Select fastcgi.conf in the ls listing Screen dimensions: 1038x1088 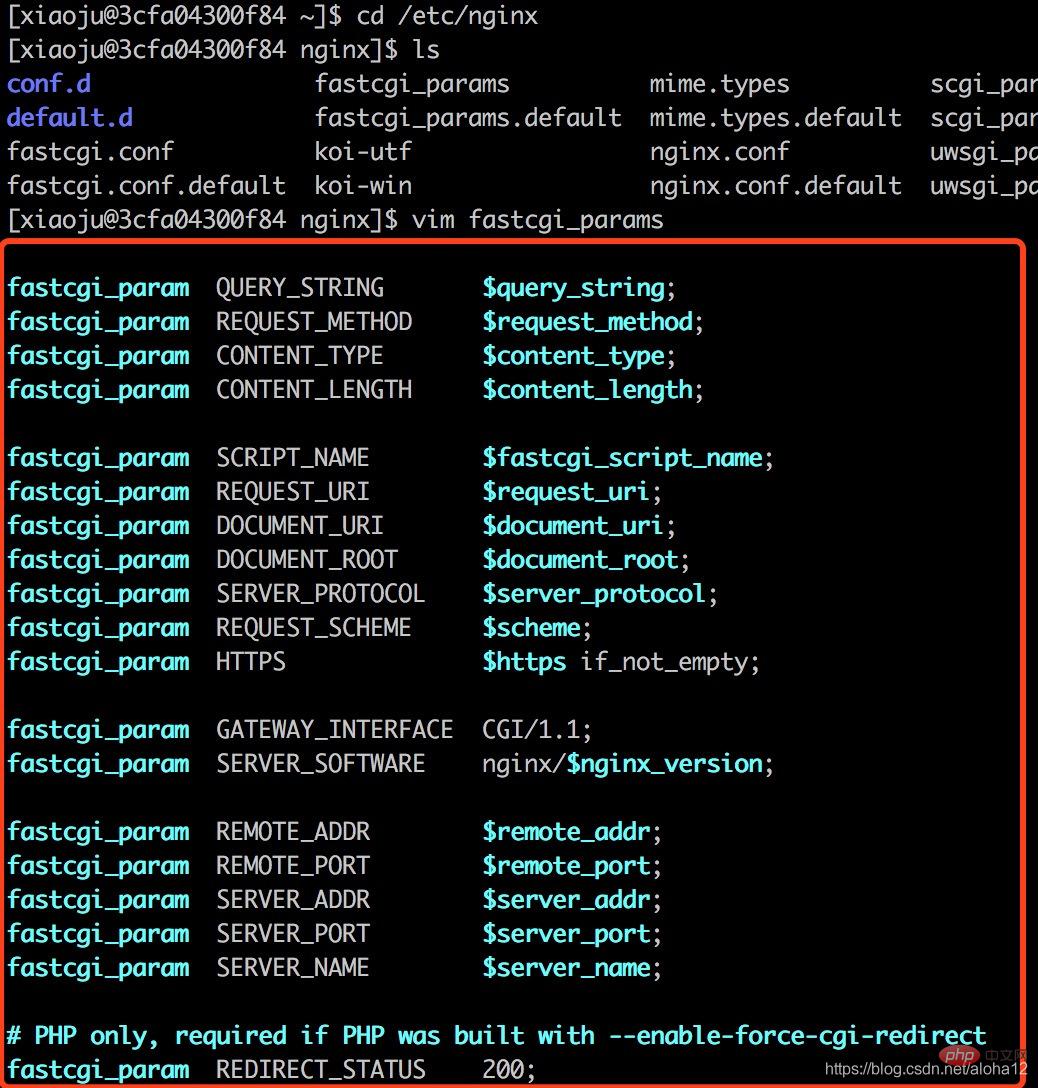(x=90, y=152)
